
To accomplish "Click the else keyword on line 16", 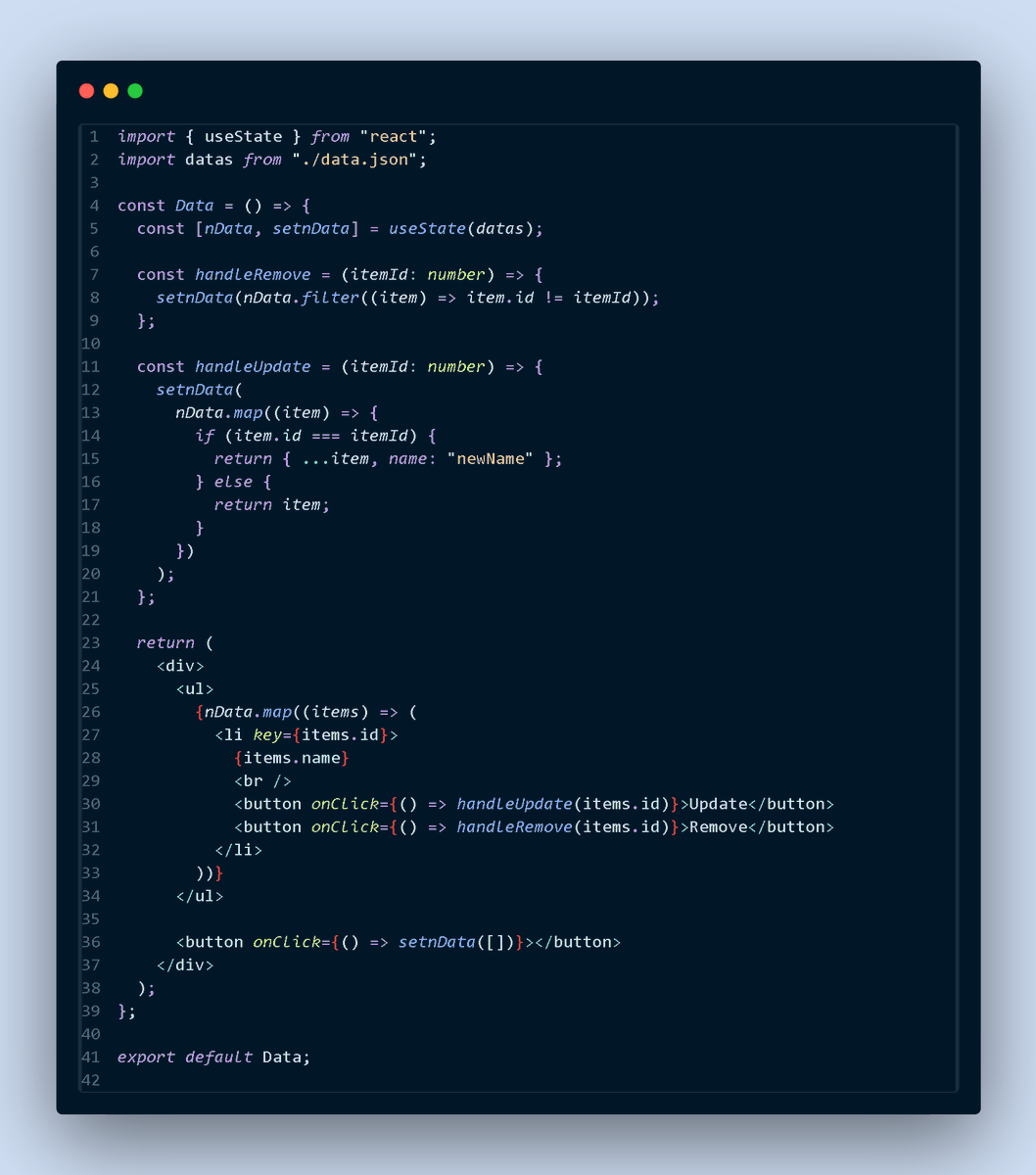I will click(233, 482).
